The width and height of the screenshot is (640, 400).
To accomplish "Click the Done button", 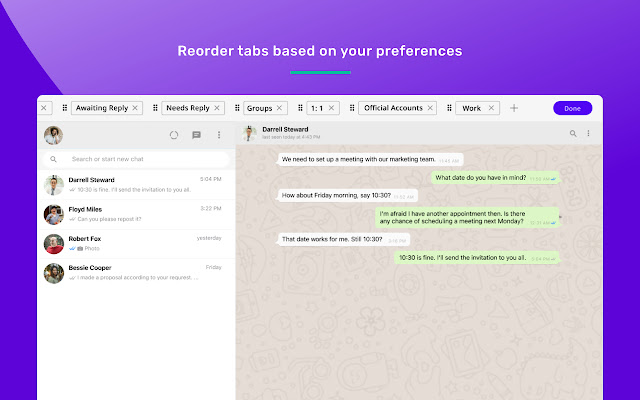I will tap(572, 108).
